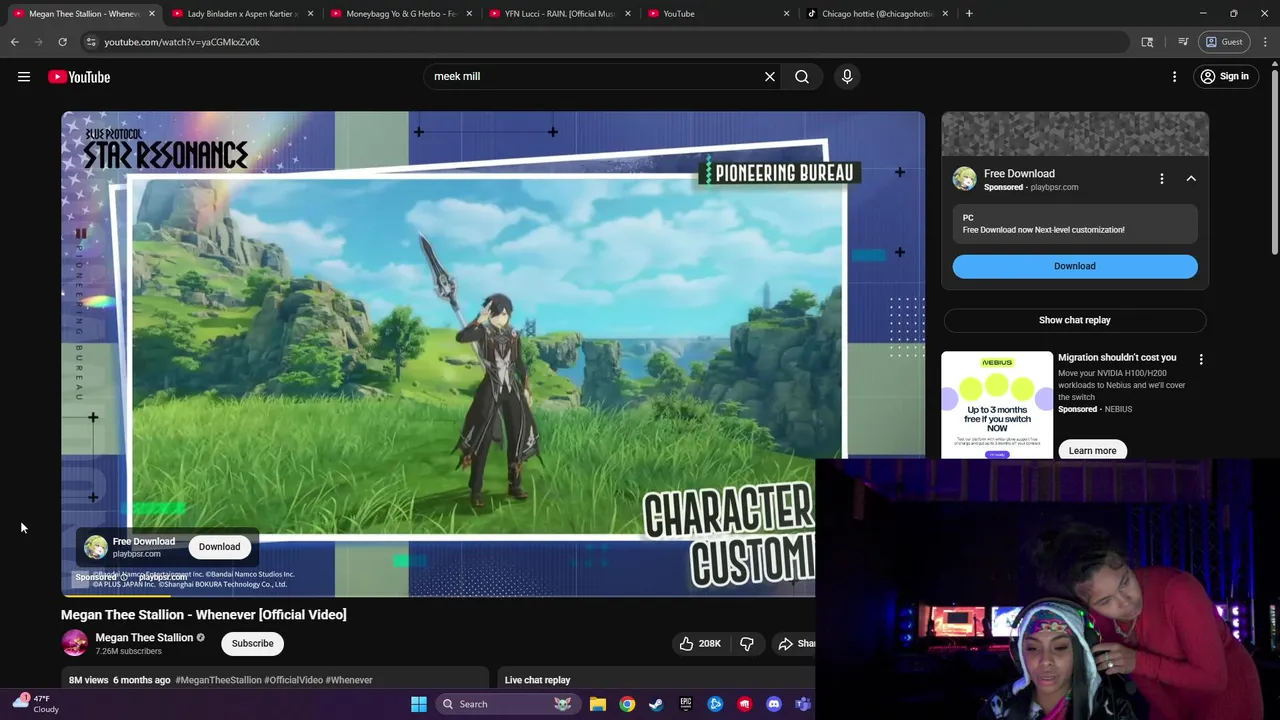
Task: Open the Free Download ad panel options menu
Action: pos(1162,179)
